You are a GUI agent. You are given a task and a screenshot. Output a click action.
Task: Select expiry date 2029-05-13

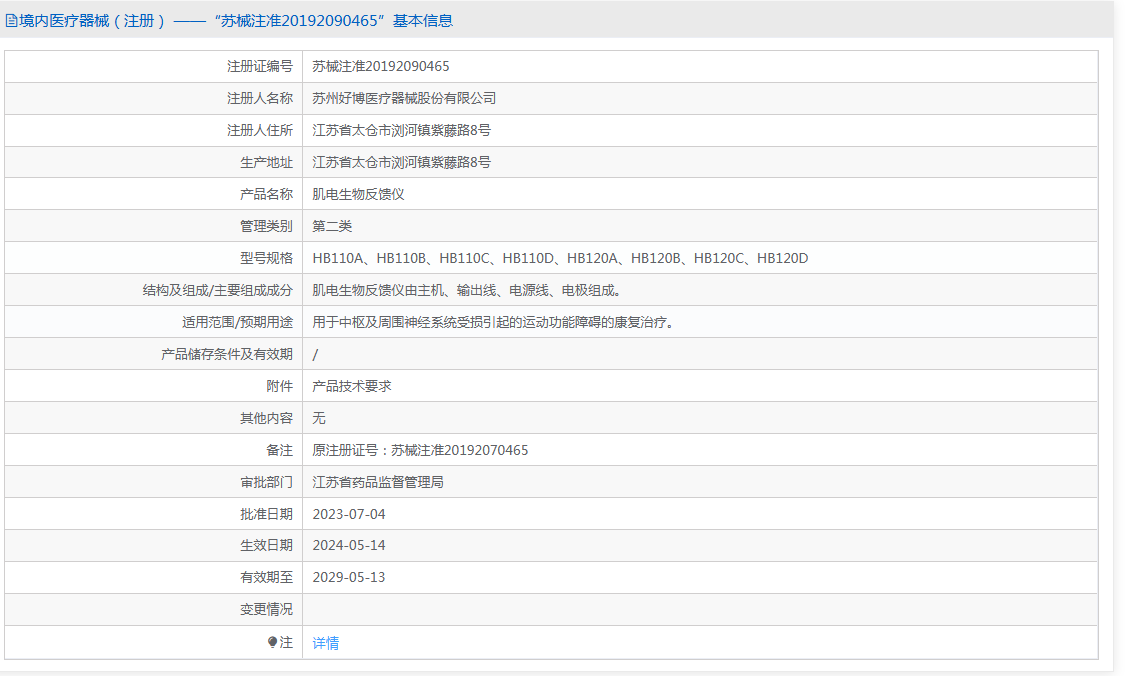point(349,577)
